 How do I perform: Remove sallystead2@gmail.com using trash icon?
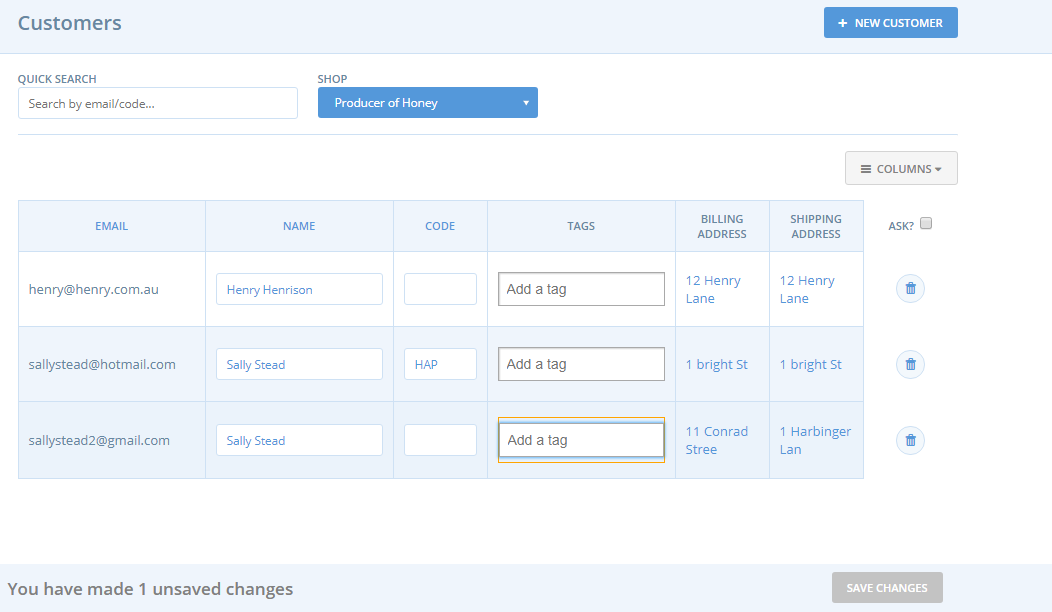coord(910,440)
